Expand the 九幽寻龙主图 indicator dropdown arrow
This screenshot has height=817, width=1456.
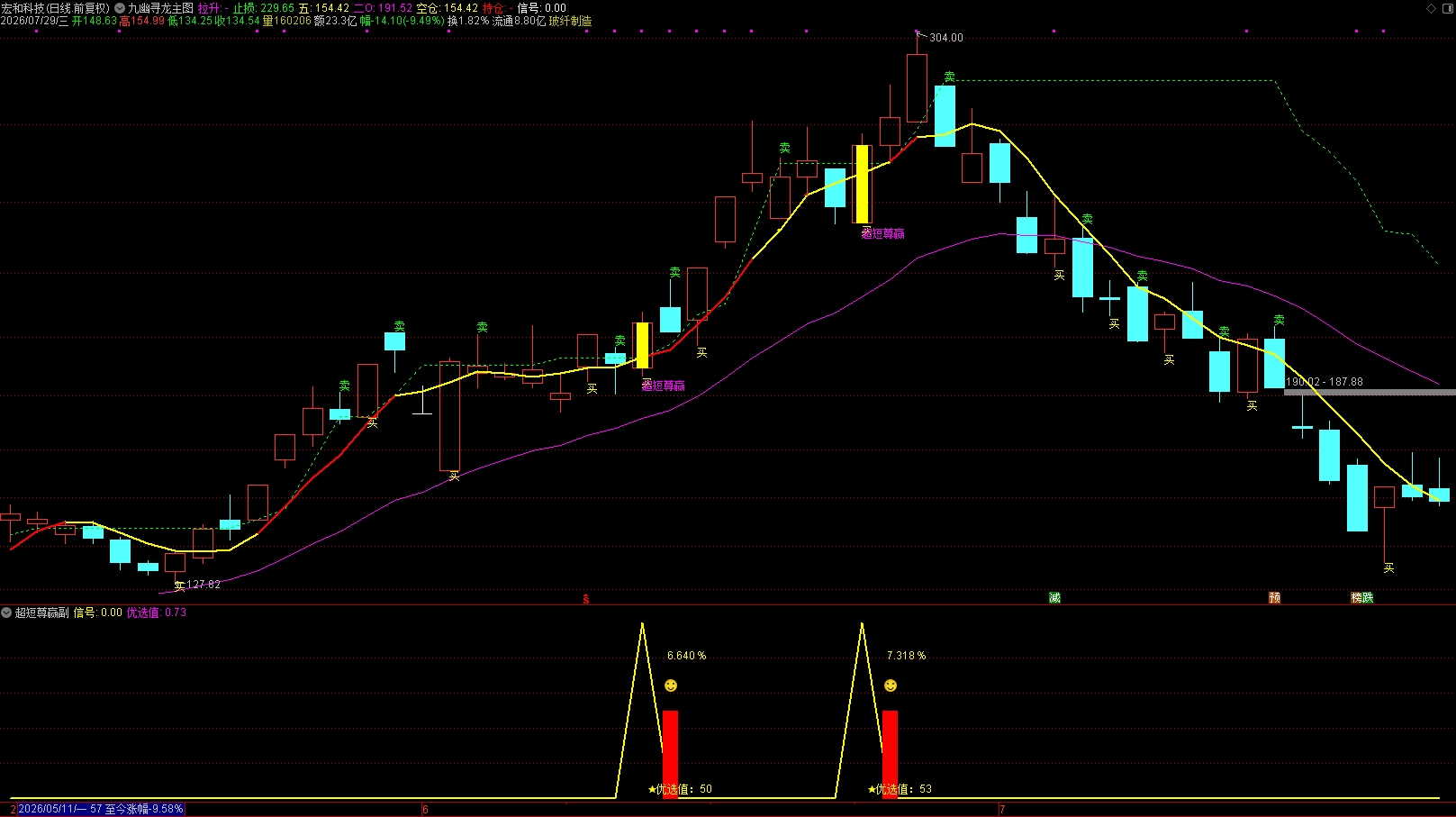(120, 8)
